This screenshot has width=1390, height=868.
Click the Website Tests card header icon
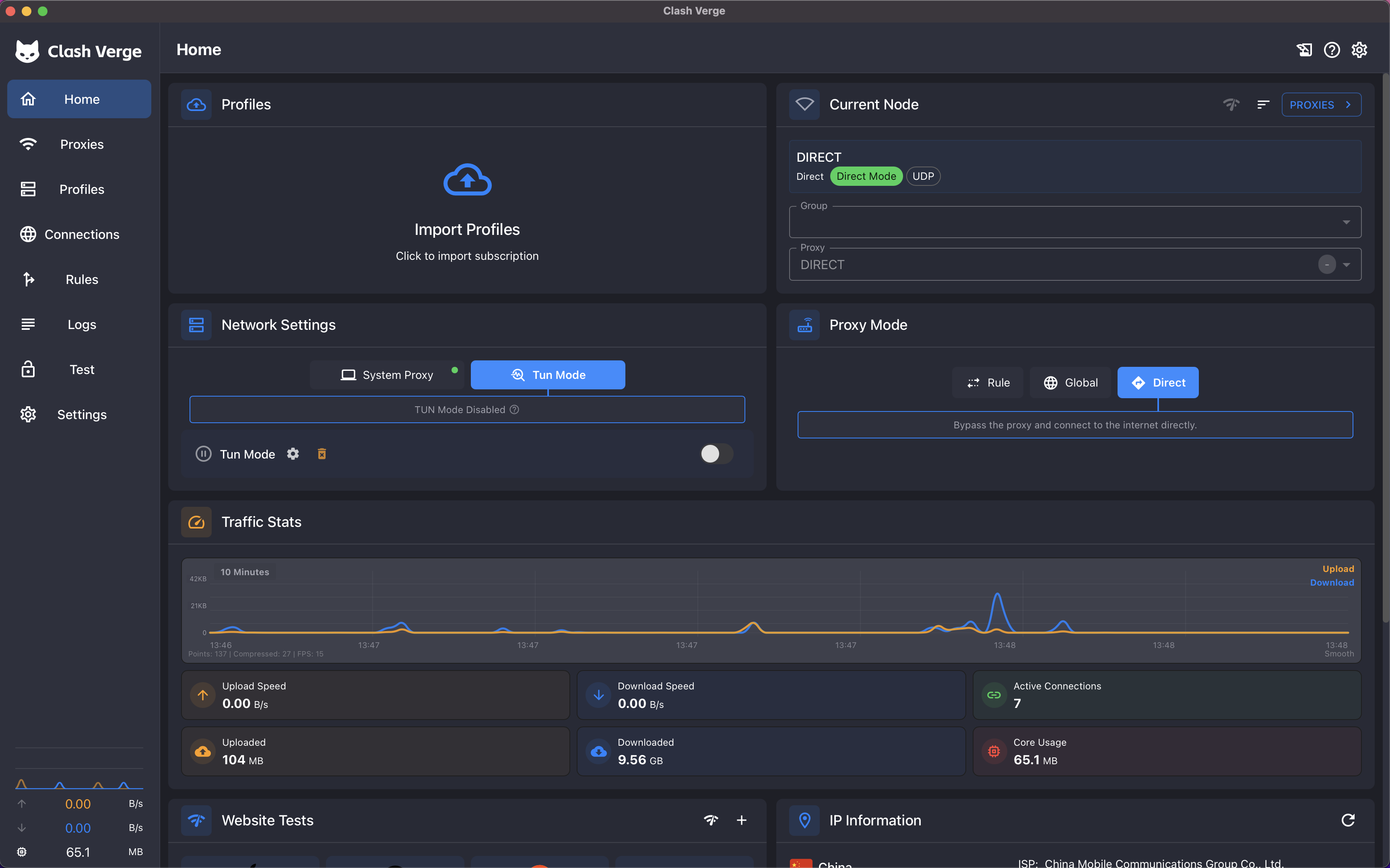(196, 821)
